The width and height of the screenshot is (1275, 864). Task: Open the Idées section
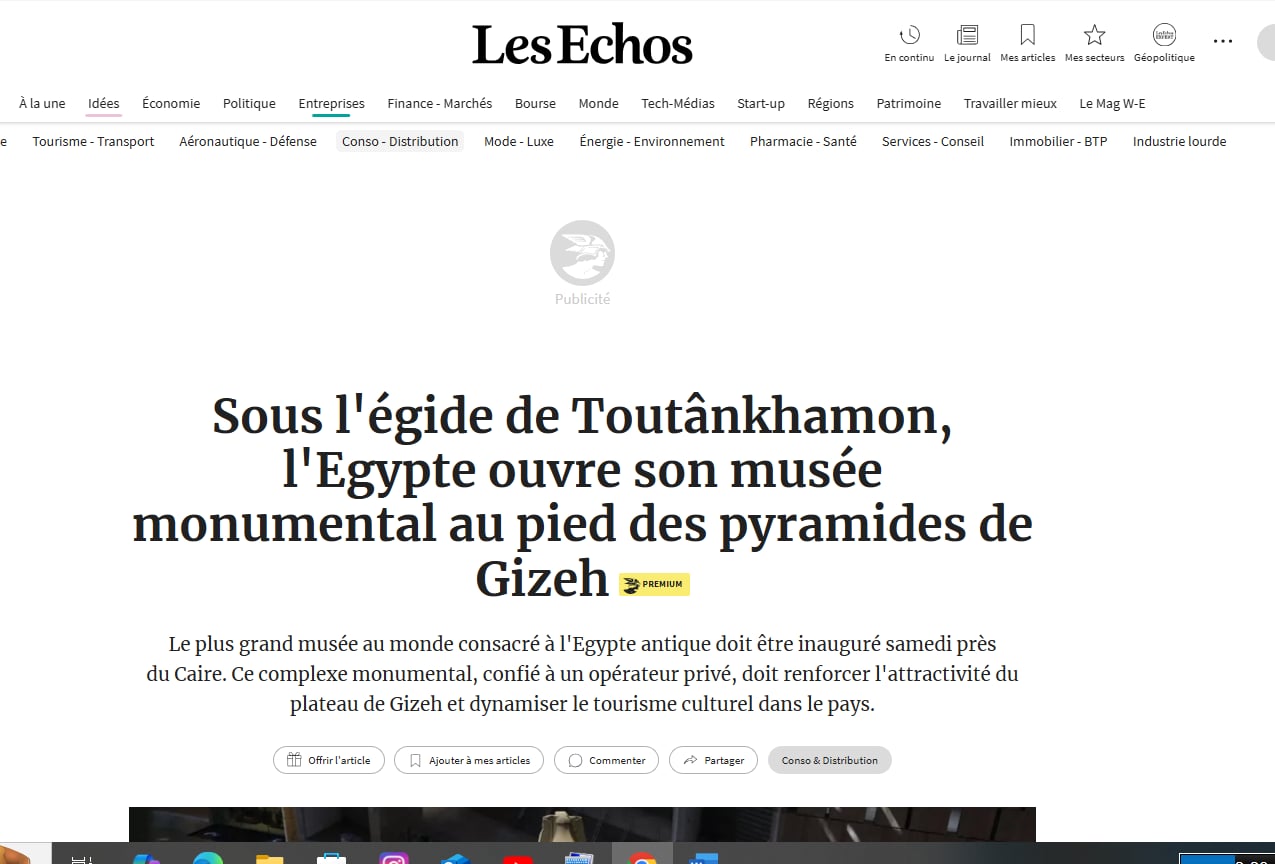coord(104,103)
